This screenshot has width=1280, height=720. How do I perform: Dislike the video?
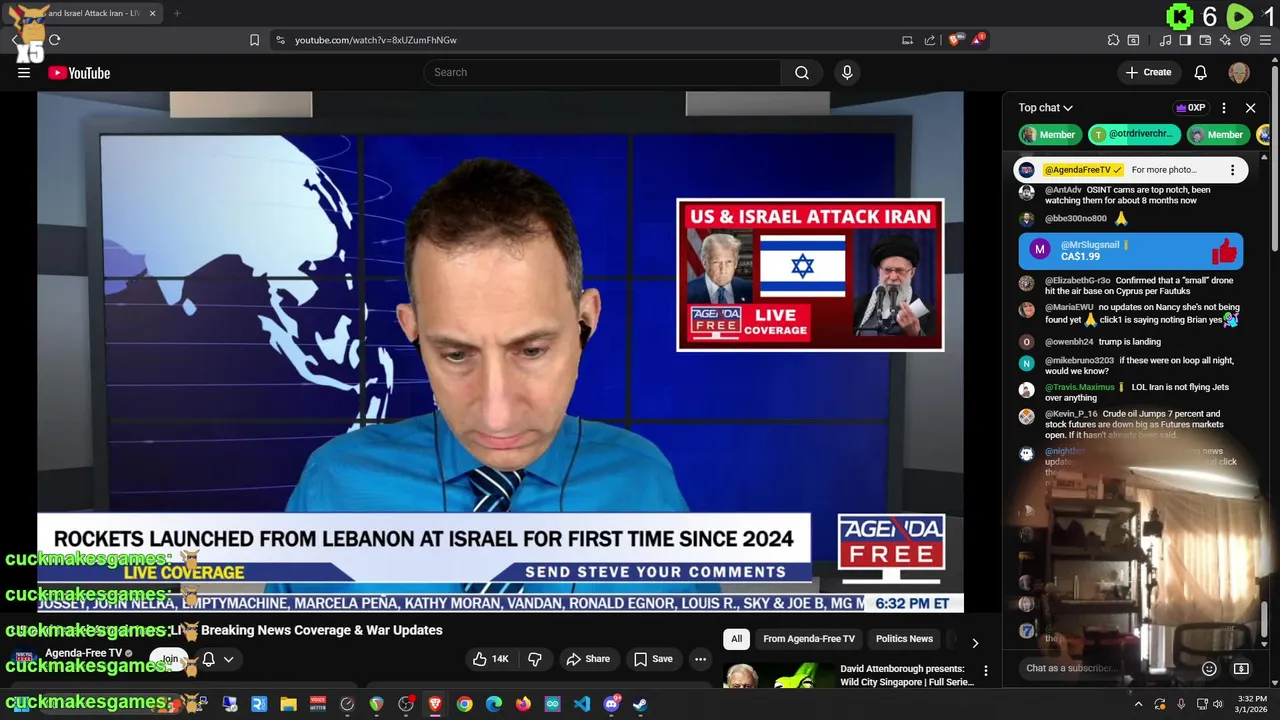pos(535,659)
